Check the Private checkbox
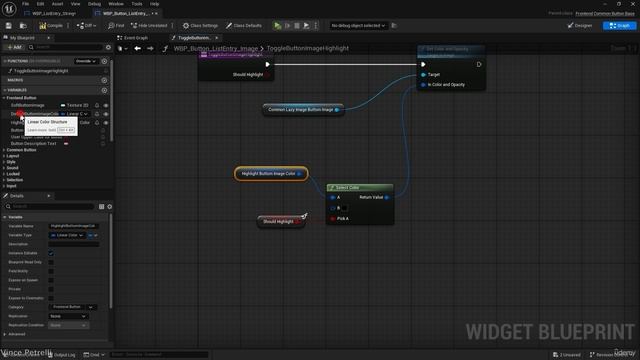This screenshot has width=640, height=360. (x=51, y=289)
